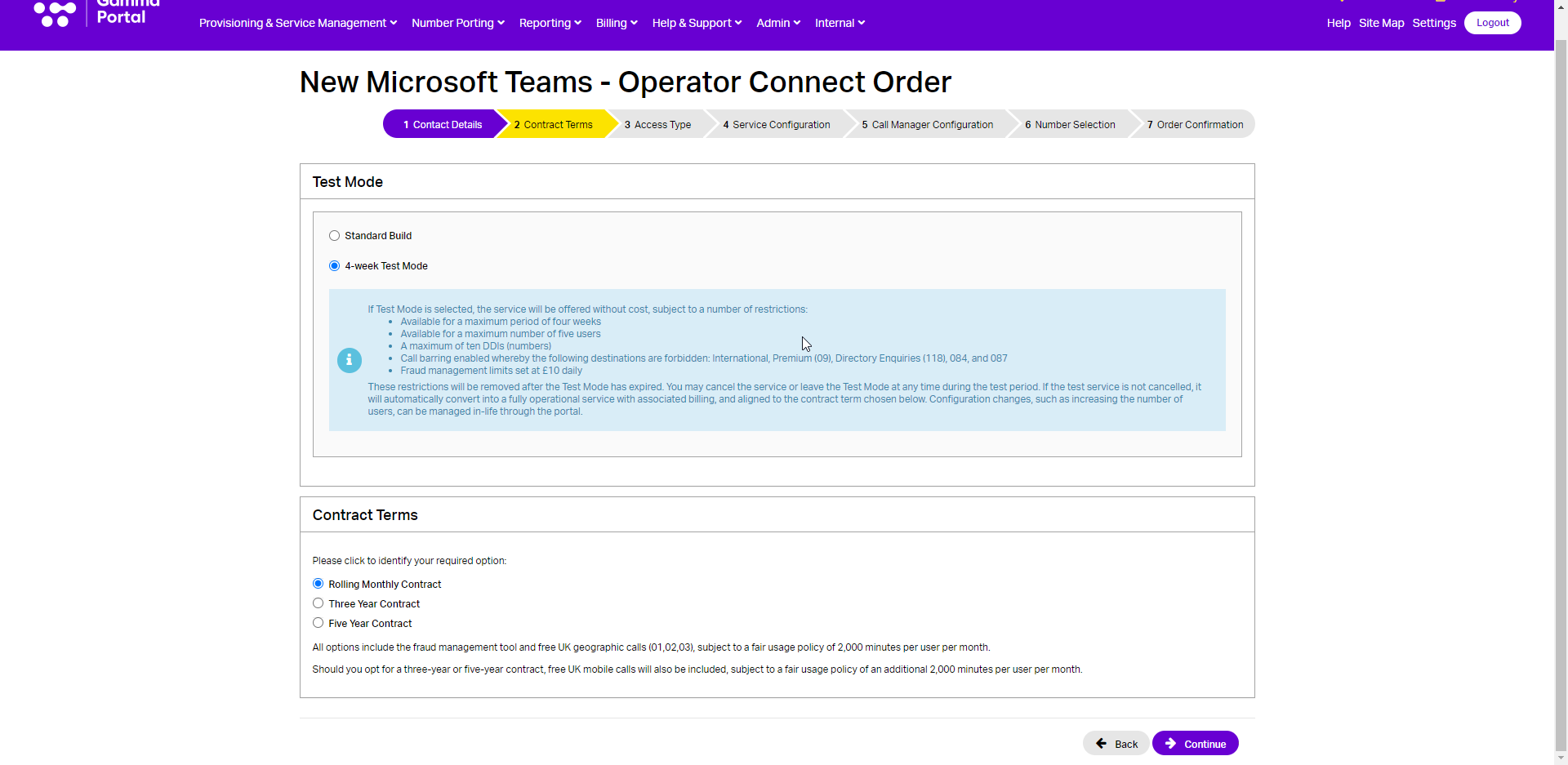
Task: Expand the Number Porting menu
Action: click(x=458, y=23)
